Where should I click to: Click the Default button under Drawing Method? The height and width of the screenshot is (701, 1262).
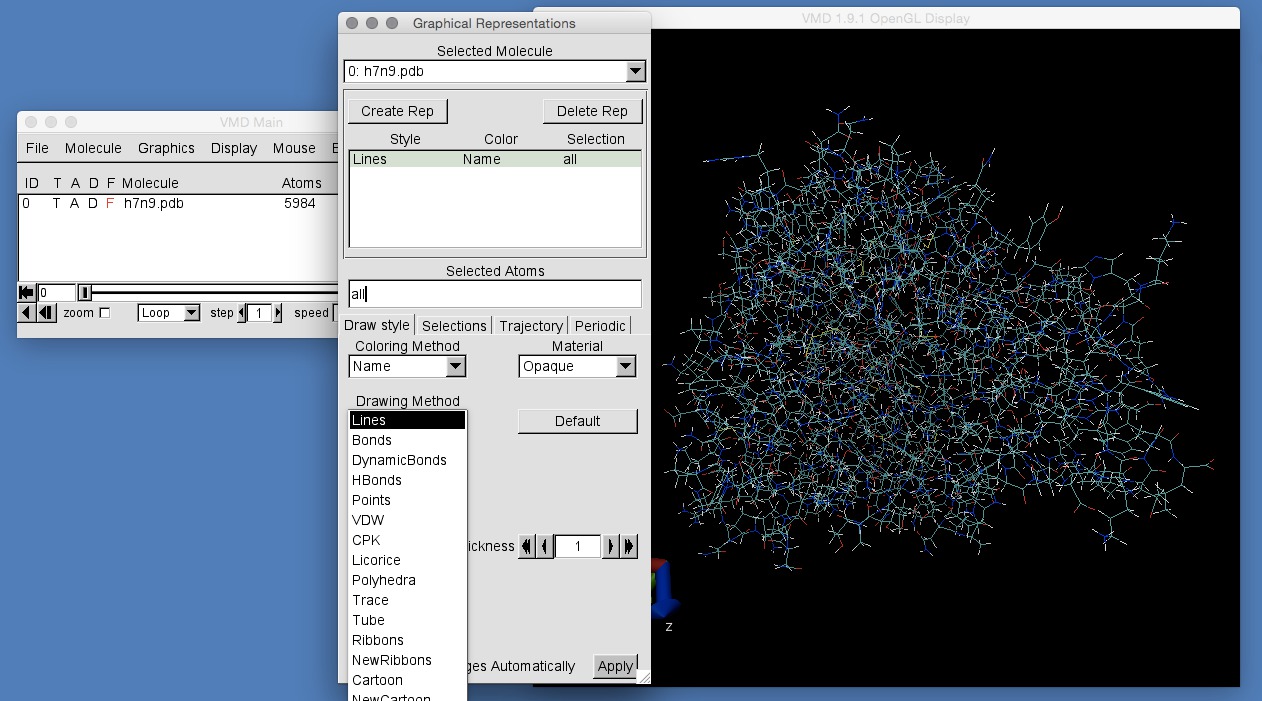[x=577, y=421]
